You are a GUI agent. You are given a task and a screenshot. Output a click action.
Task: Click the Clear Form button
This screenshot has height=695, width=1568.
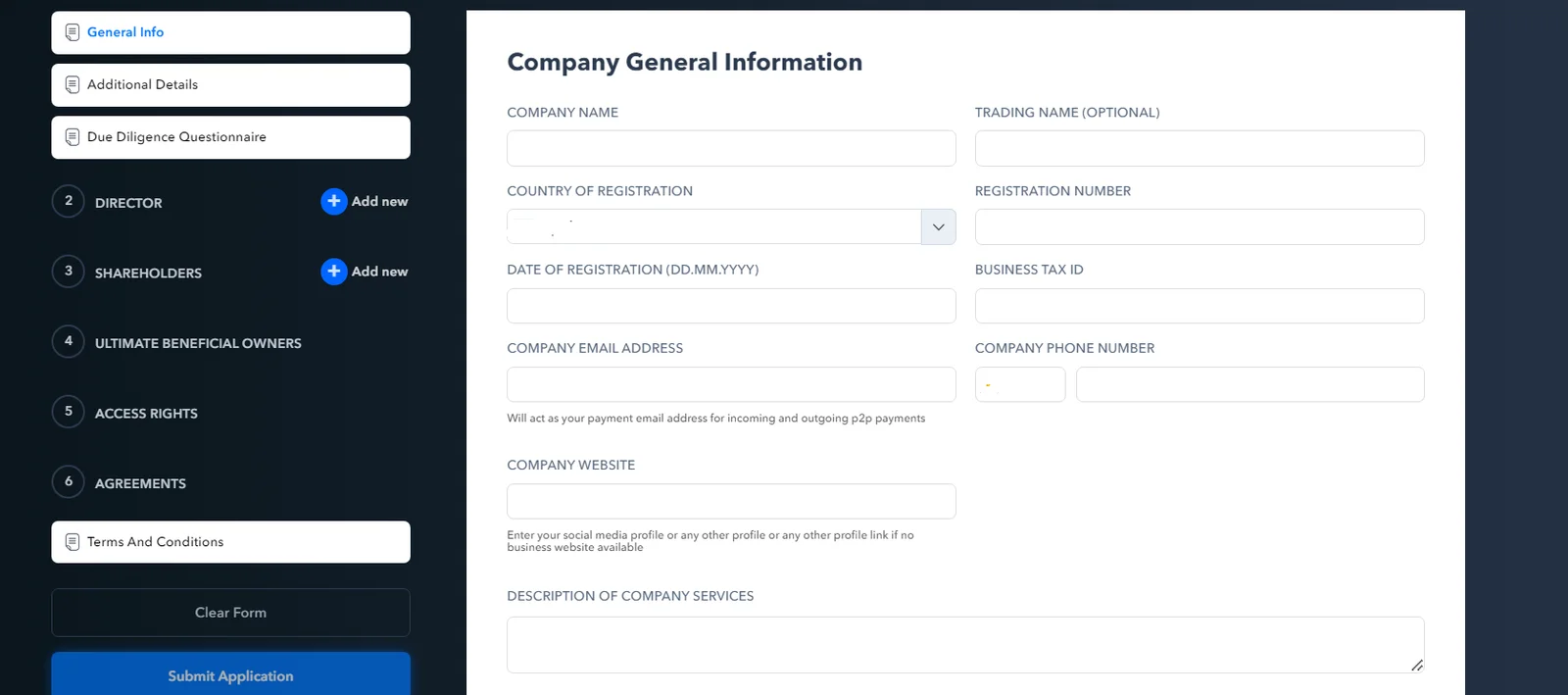[230, 613]
